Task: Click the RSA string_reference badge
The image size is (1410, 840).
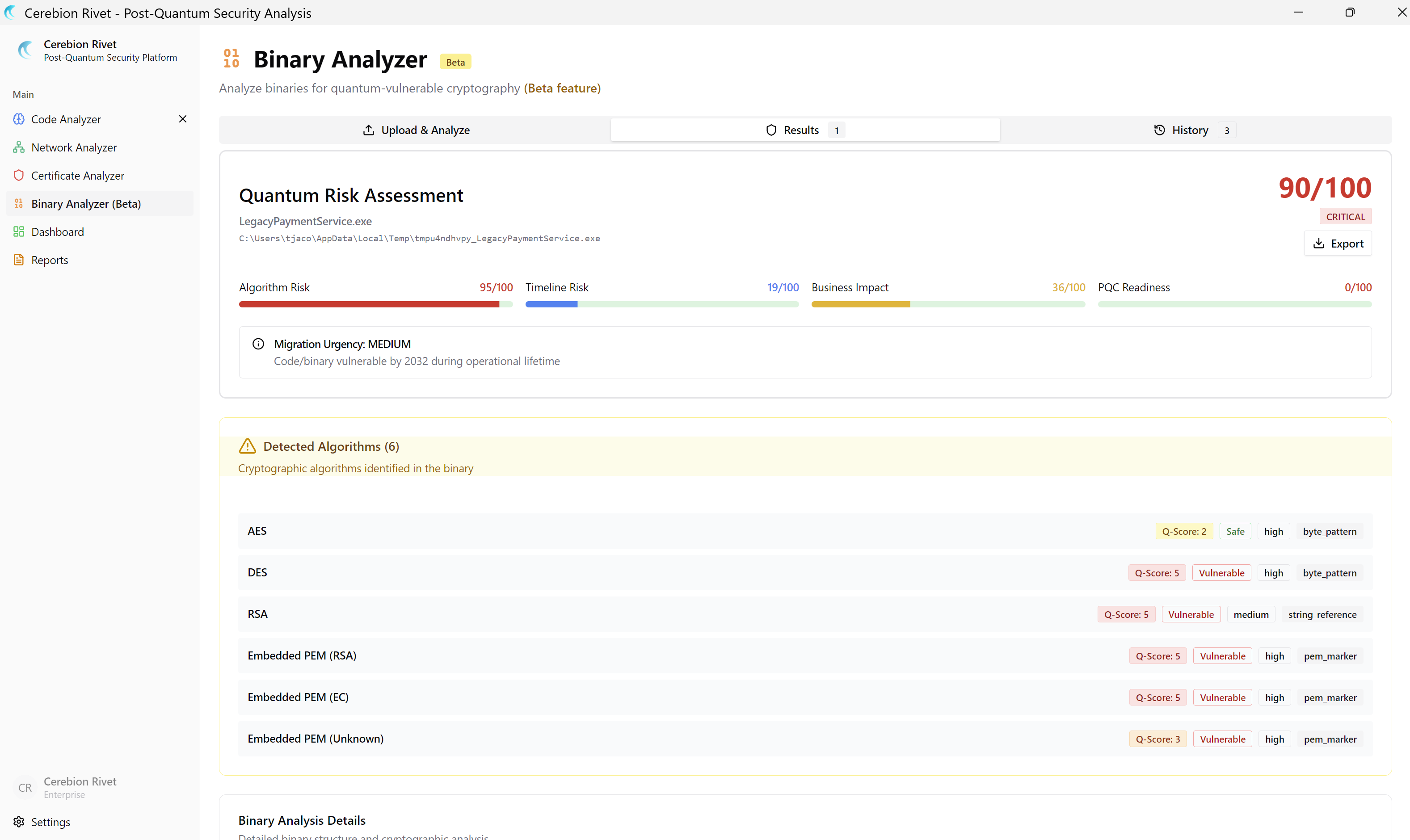Action: click(x=1322, y=614)
